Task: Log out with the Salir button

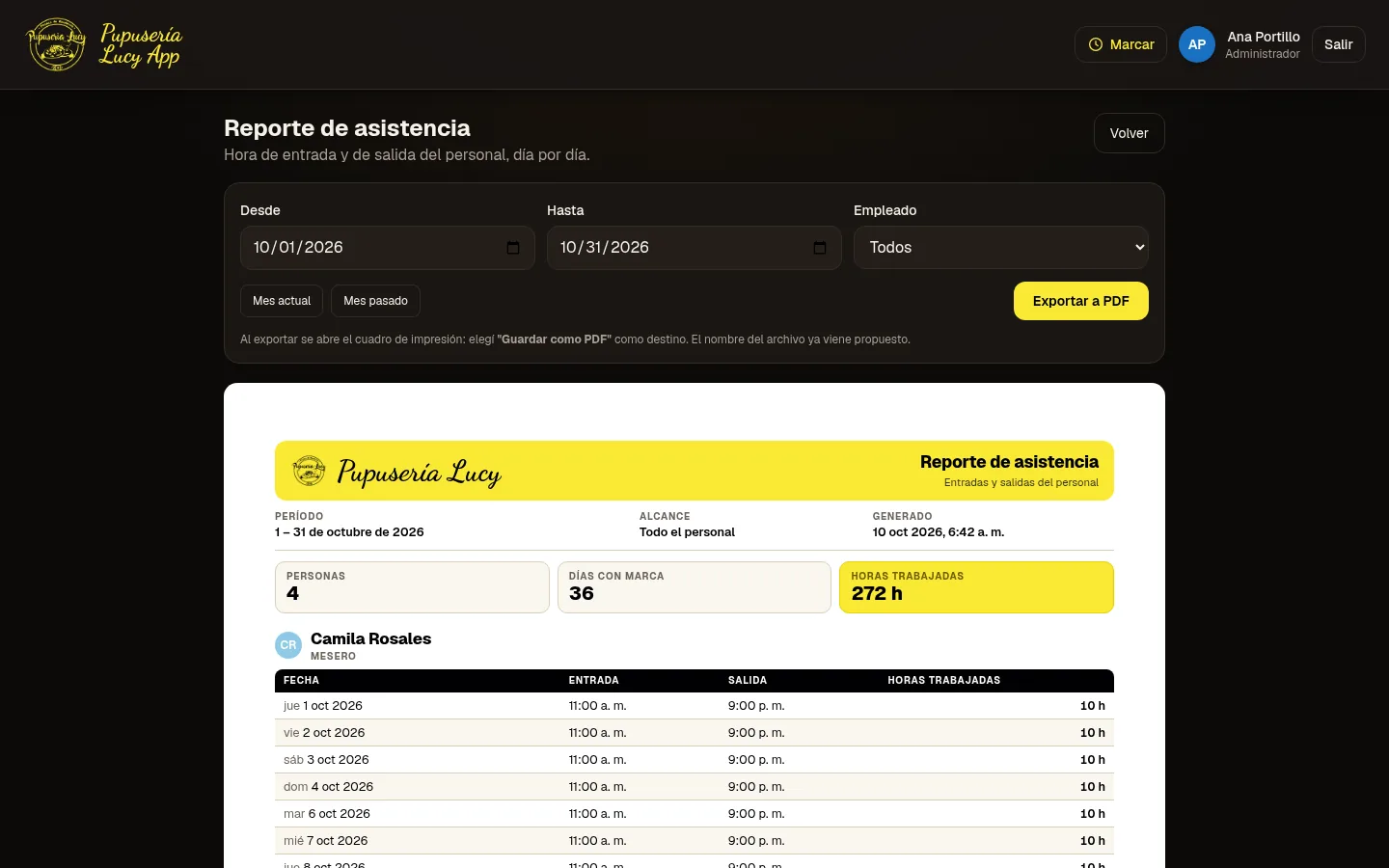Action: click(x=1338, y=44)
